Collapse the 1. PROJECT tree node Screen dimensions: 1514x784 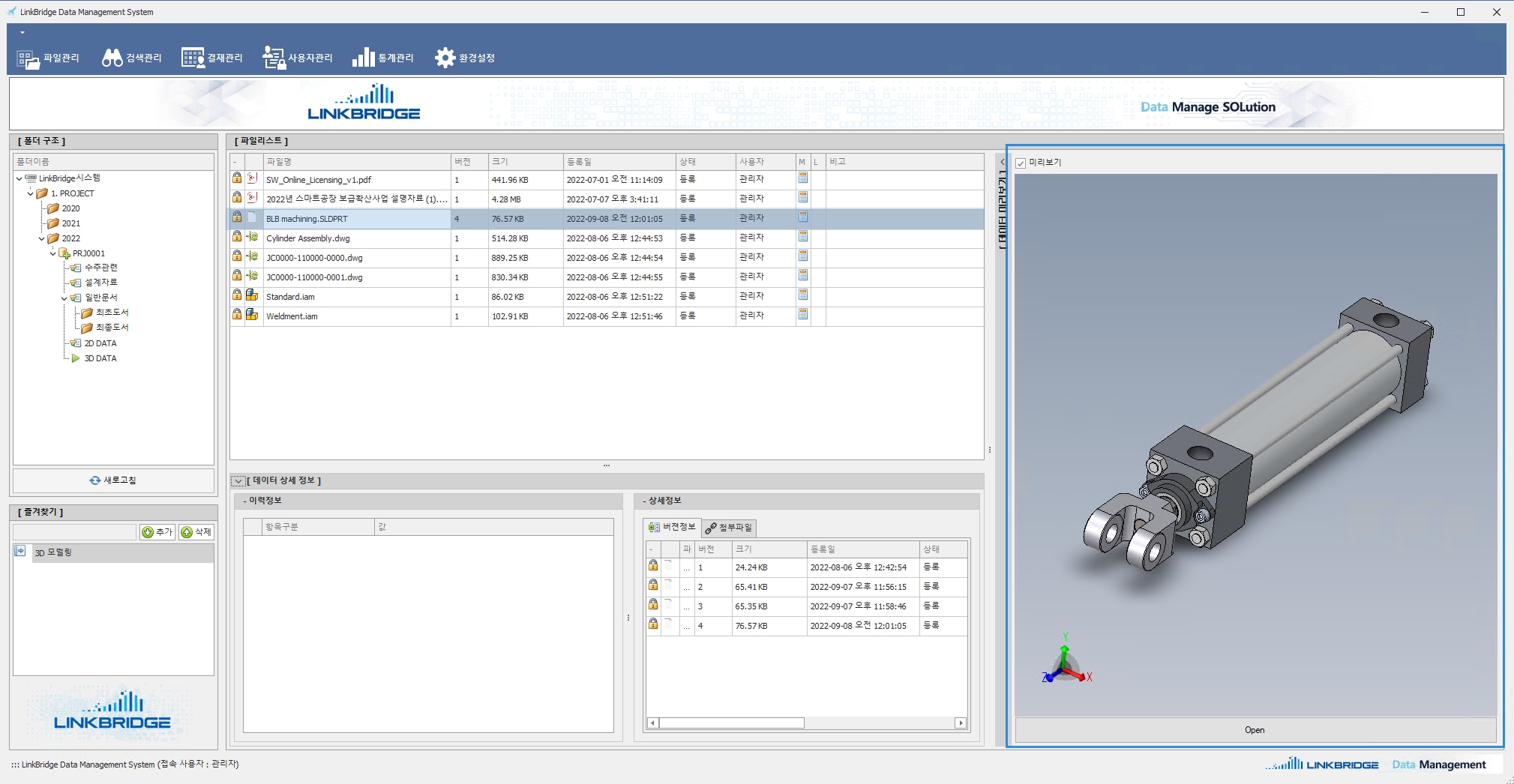30,193
